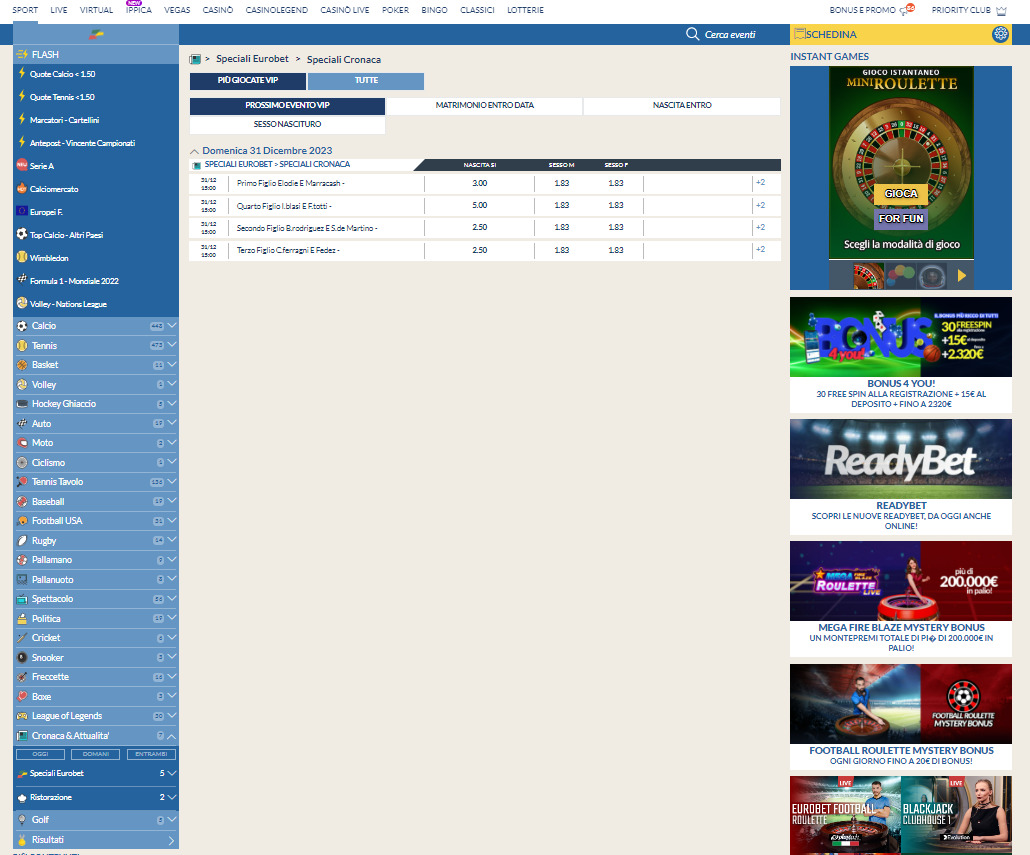Click the Calcio soccer ball icon
Screen dimensions: 1030x855
[x=22, y=326]
